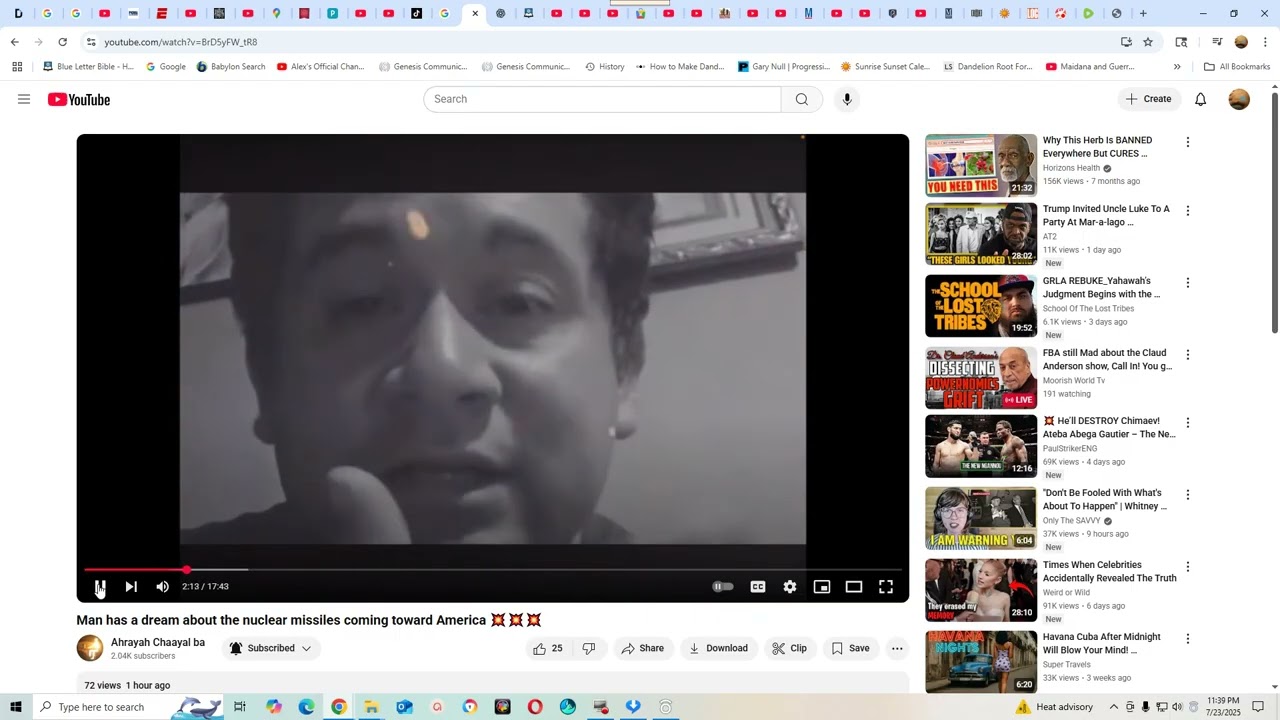Open Chrome three-dot menu
Screen dimensions: 1280x720
tap(1265, 42)
